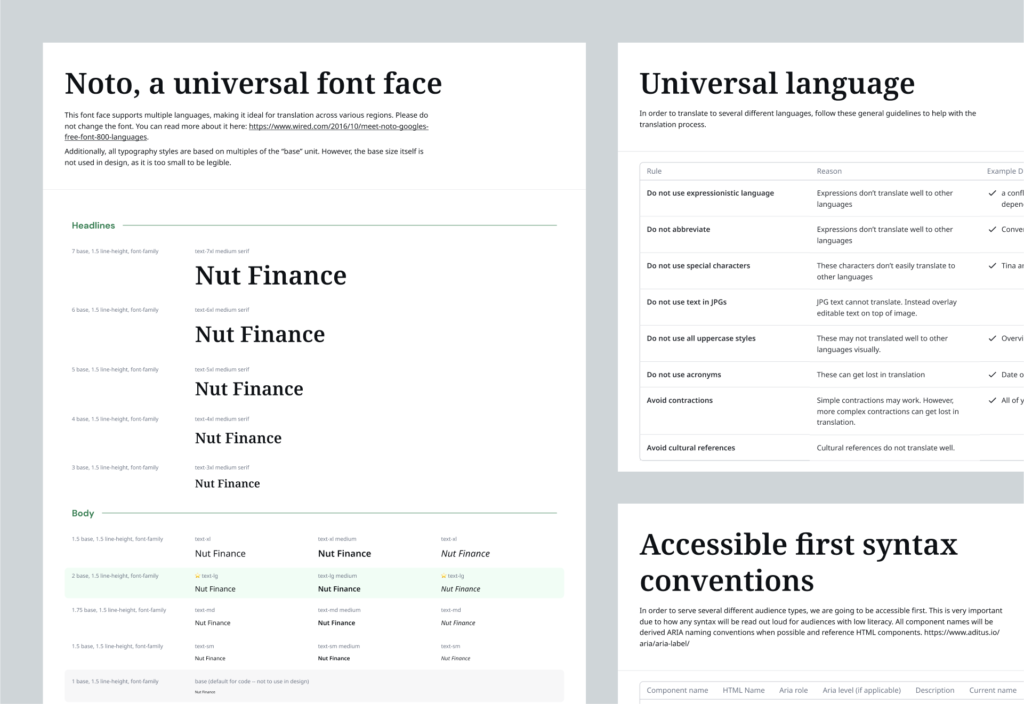This screenshot has width=1024, height=704.
Task: Click the 'Component name' column header
Action: coord(677,690)
